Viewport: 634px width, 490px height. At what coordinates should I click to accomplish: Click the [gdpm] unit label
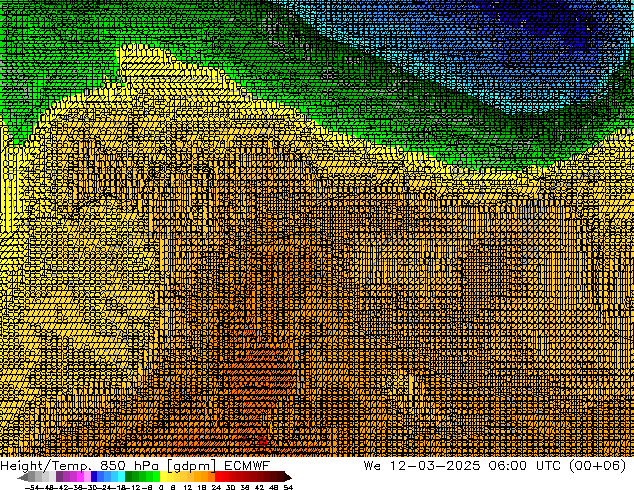click(192, 466)
